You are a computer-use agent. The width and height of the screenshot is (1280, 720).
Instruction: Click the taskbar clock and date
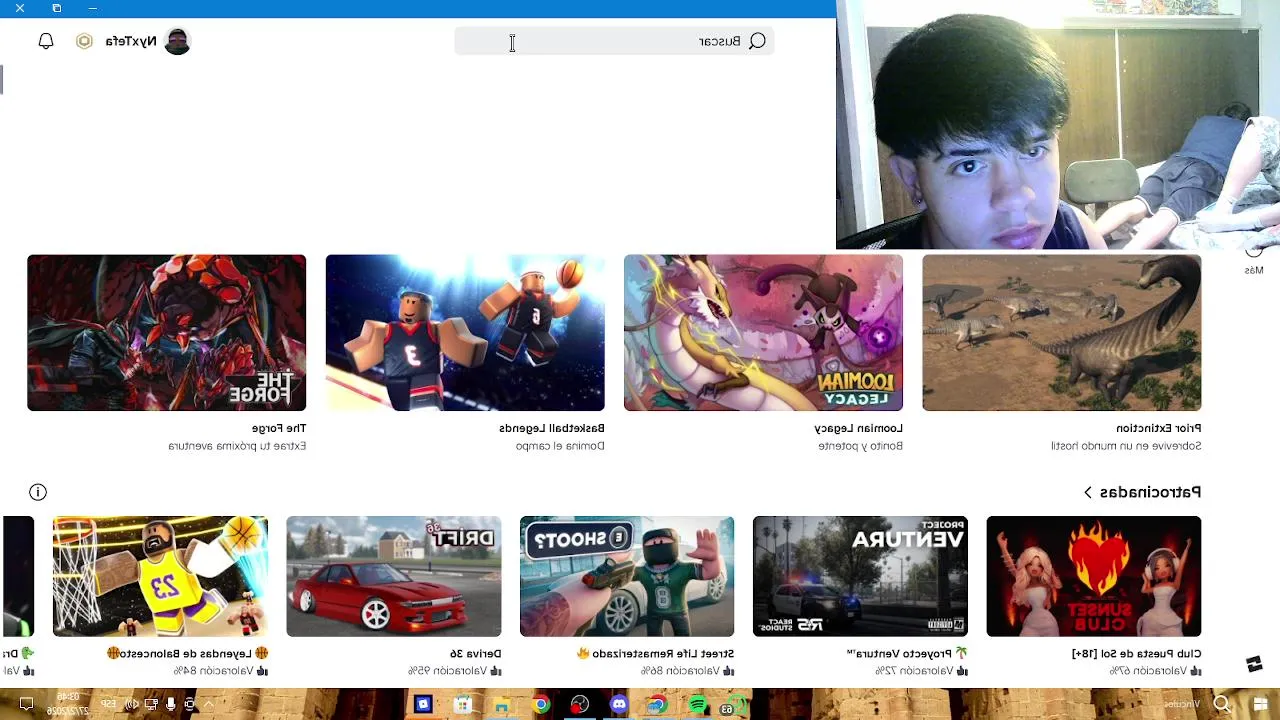68,704
